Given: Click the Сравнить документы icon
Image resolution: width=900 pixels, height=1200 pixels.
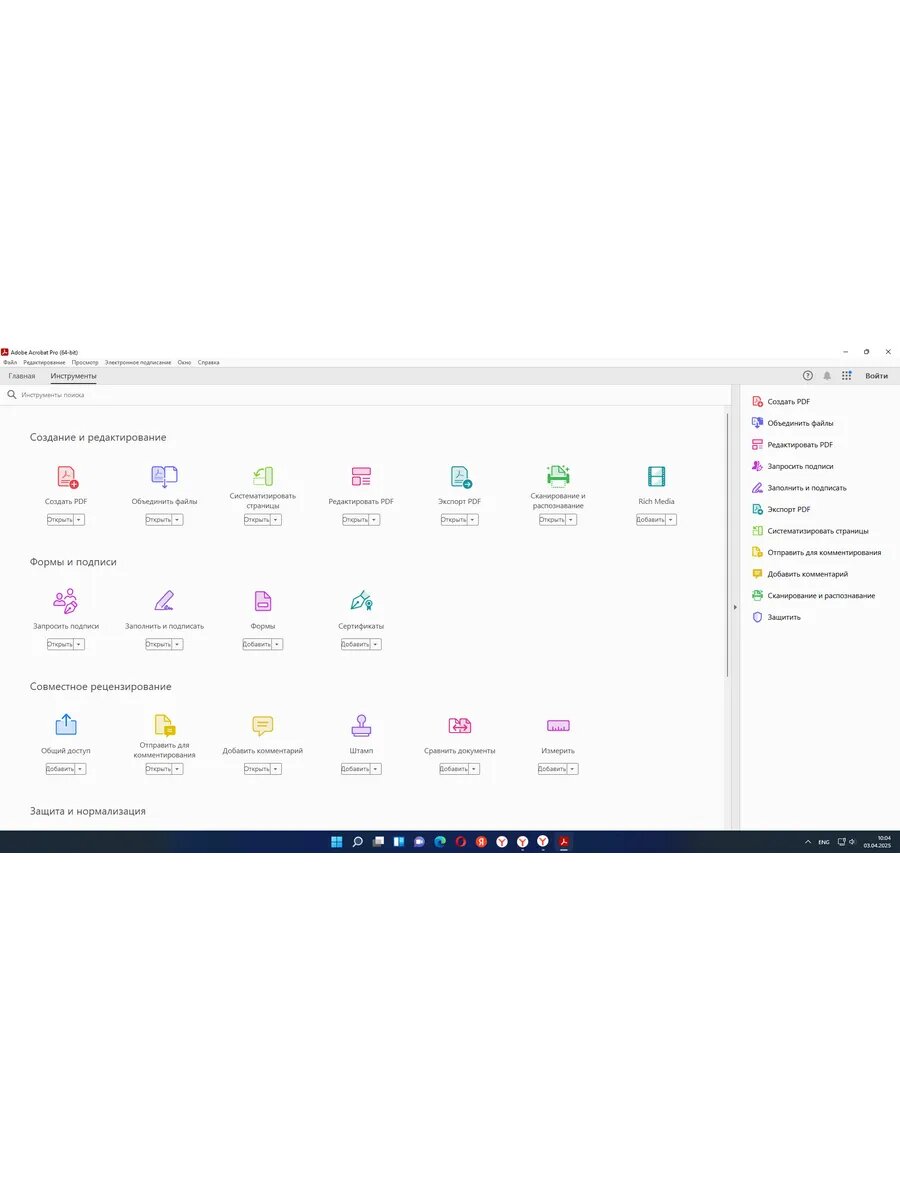Looking at the screenshot, I should 460,726.
